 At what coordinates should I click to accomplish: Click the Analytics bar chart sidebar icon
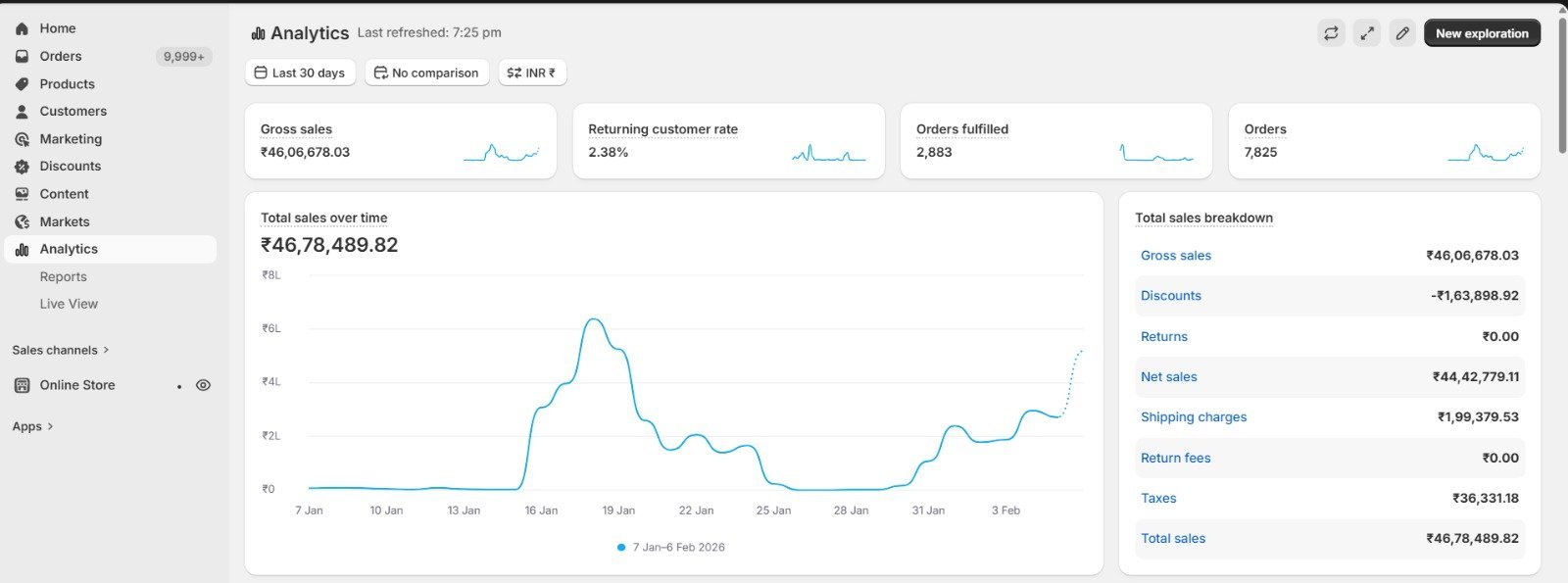point(22,250)
